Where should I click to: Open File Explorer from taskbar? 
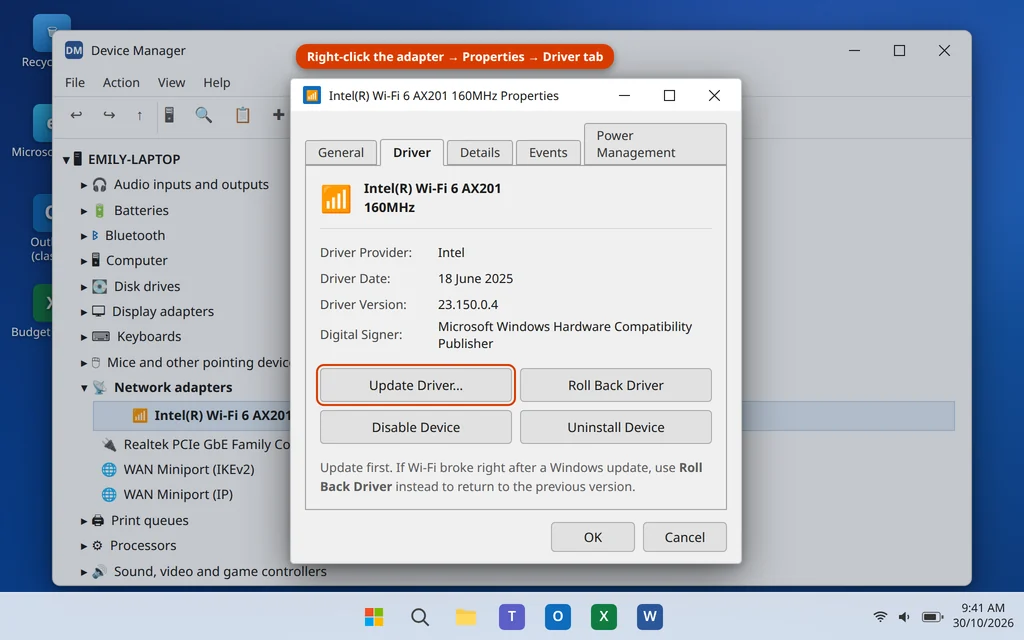pos(466,616)
